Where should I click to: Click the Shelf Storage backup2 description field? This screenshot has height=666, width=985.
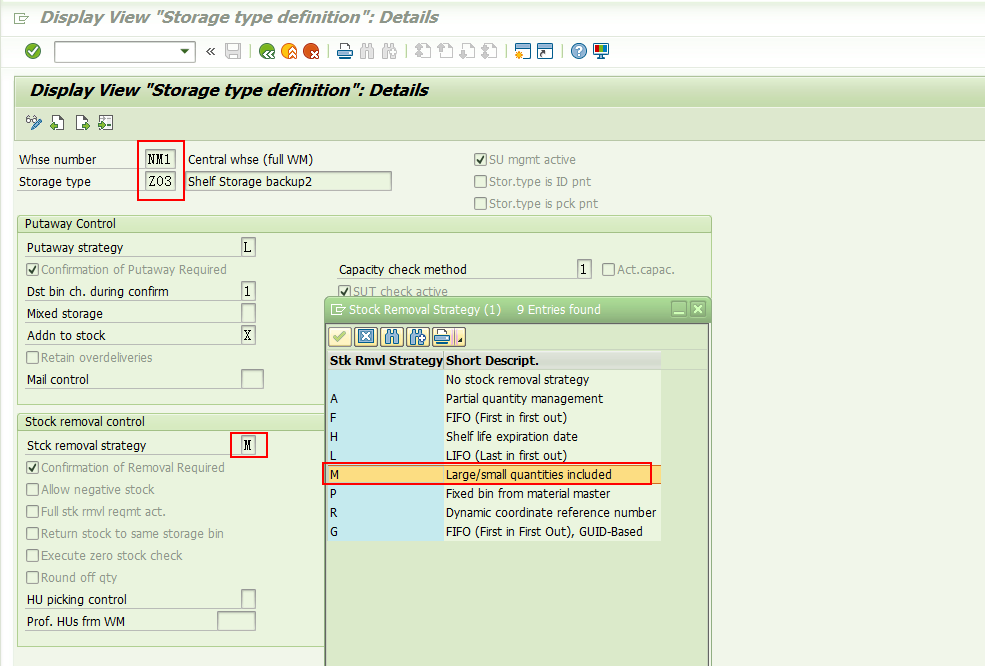tap(288, 182)
